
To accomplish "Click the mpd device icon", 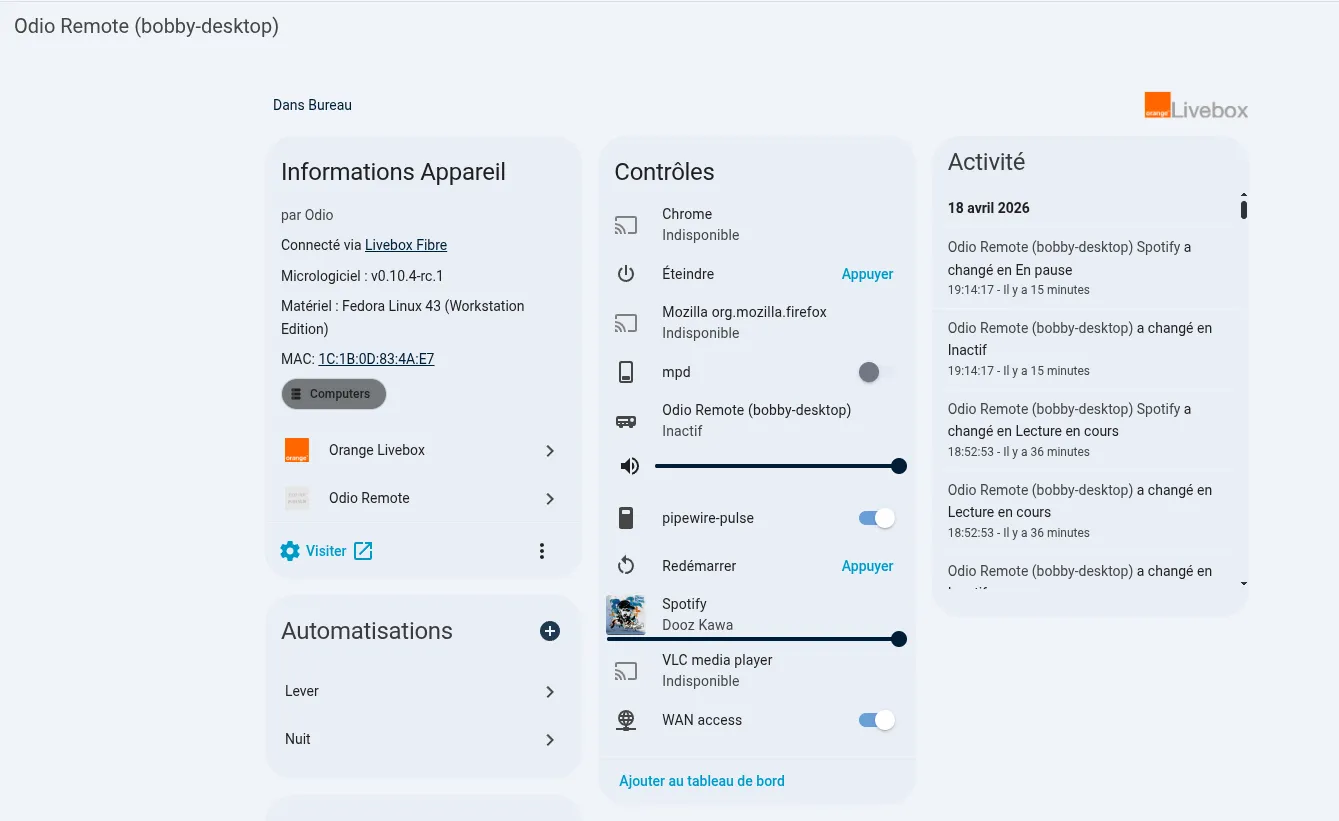I will (x=626, y=372).
